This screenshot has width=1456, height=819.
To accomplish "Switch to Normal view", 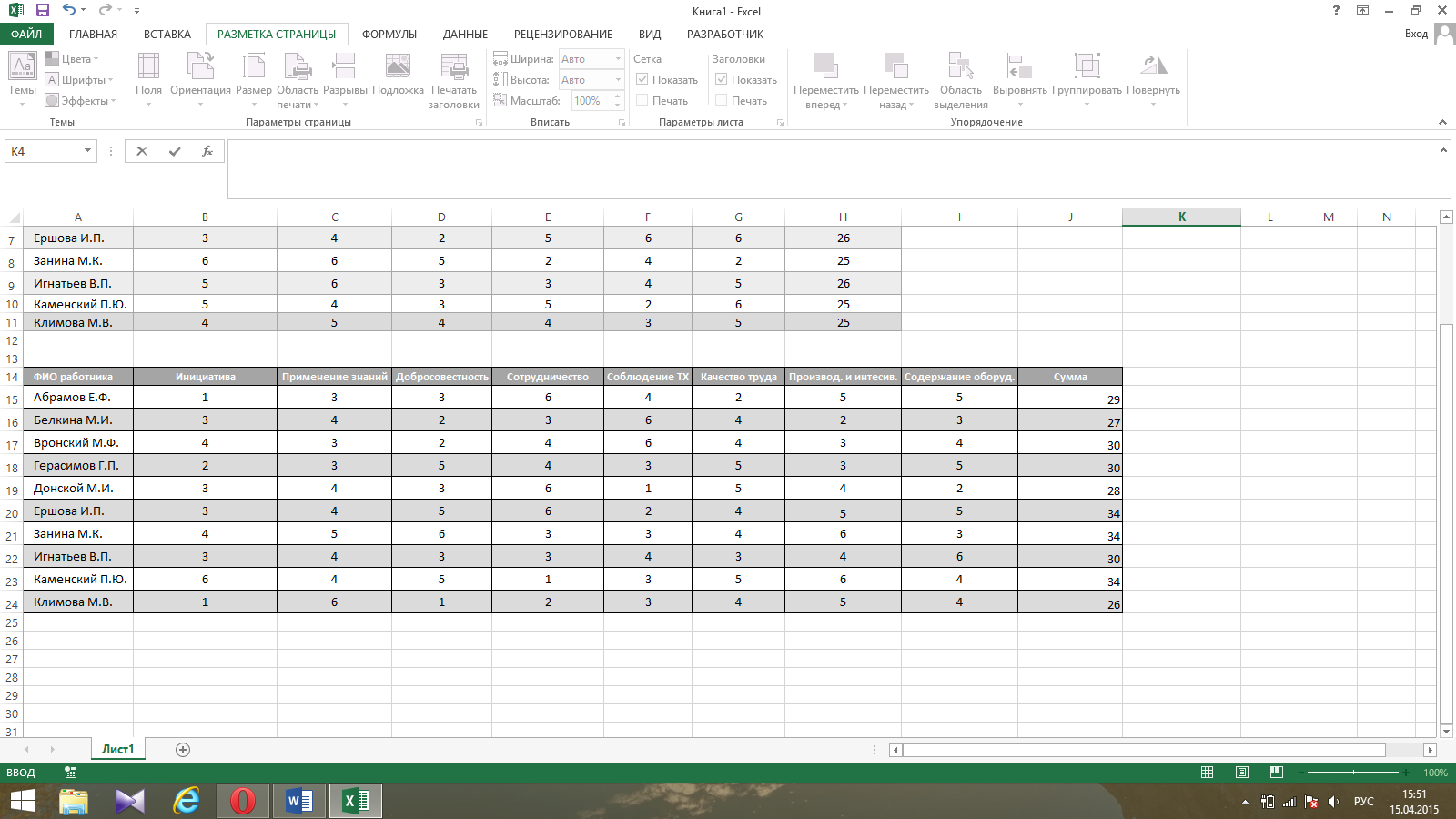I will point(1208,773).
